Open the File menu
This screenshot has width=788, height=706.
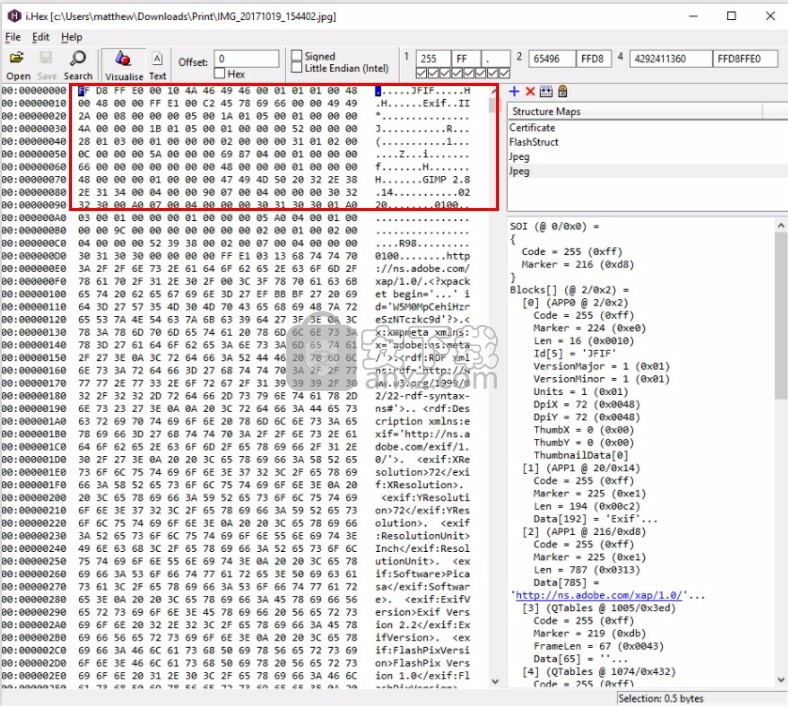coord(13,37)
